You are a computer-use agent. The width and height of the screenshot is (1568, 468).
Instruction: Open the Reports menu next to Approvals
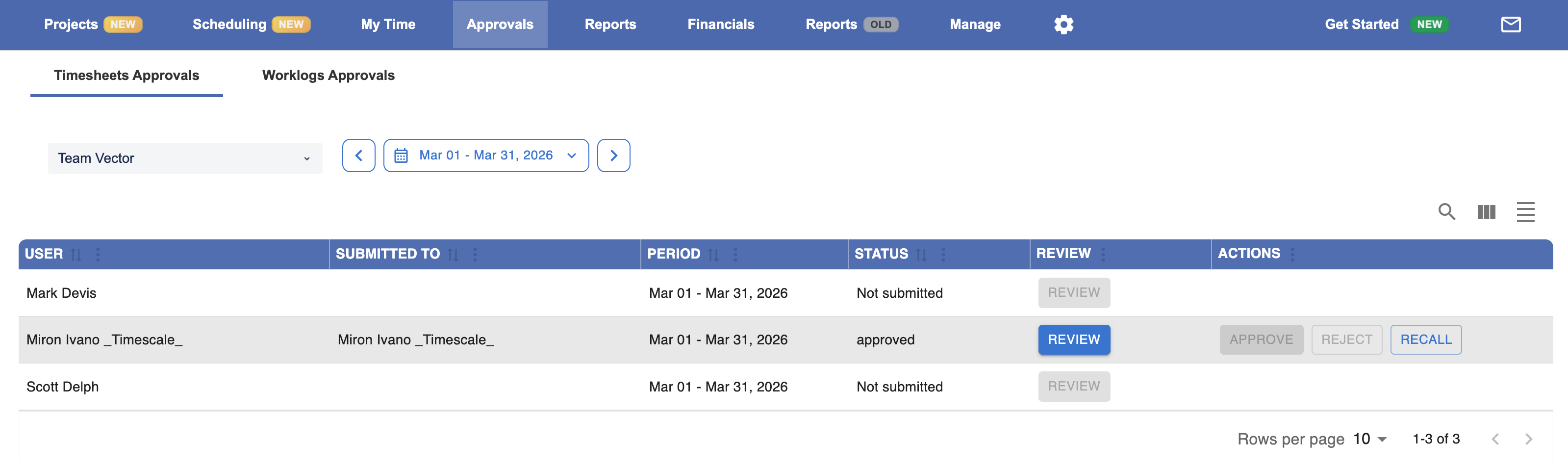[610, 25]
